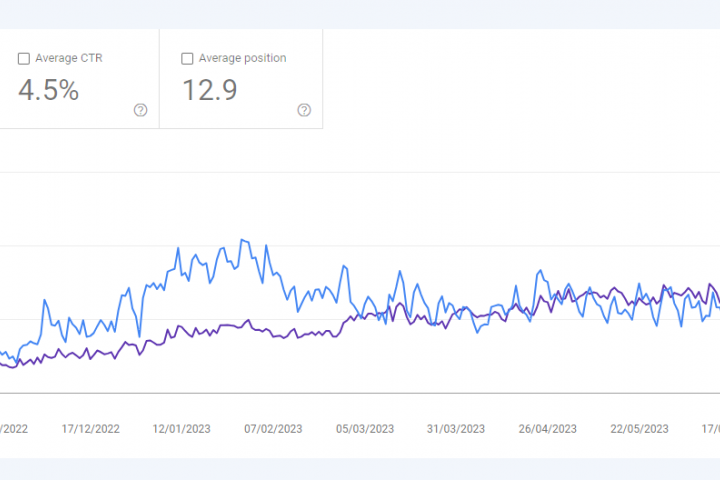Click the 12.9 Average position value
Image resolution: width=720 pixels, height=480 pixels.
209,90
